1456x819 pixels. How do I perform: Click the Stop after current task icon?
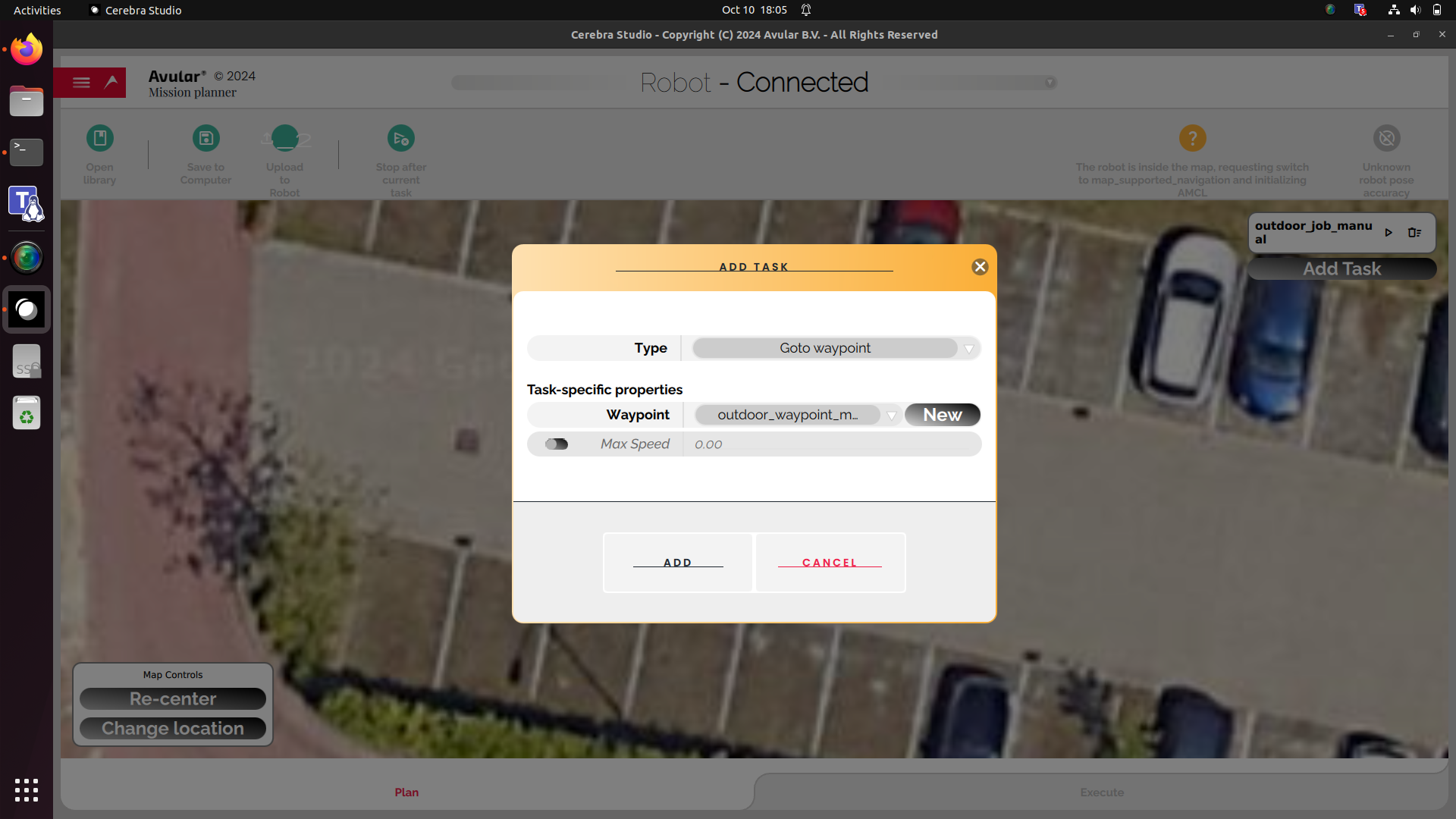(400, 138)
